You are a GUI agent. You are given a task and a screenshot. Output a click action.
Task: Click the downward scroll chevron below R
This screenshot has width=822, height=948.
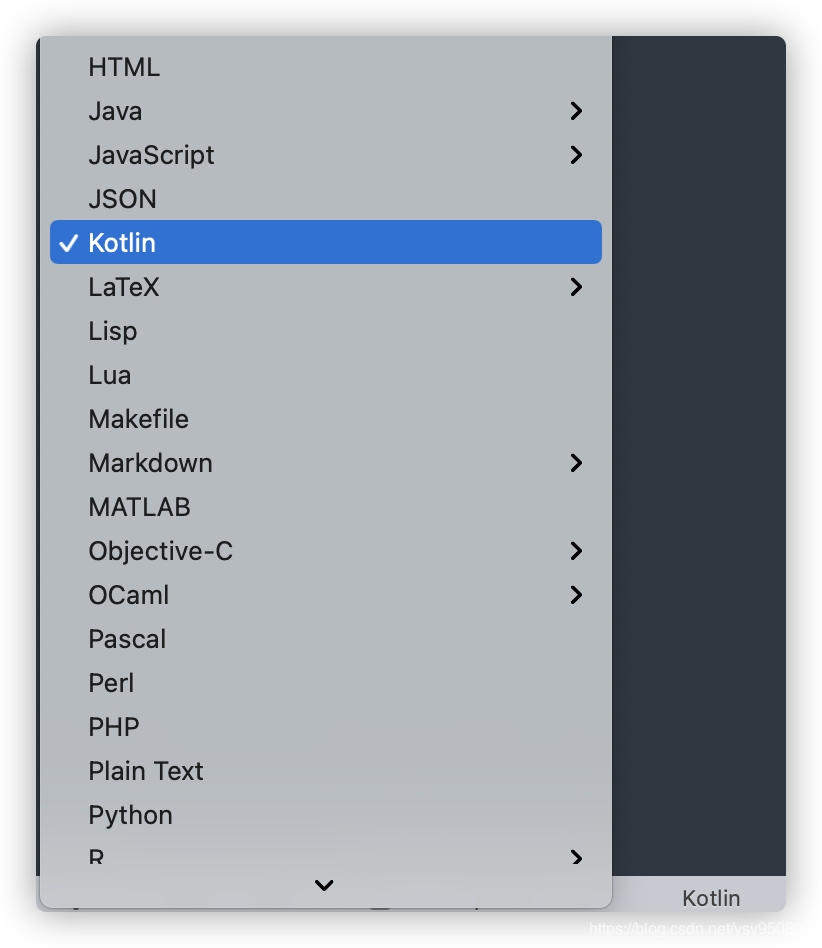pos(324,886)
